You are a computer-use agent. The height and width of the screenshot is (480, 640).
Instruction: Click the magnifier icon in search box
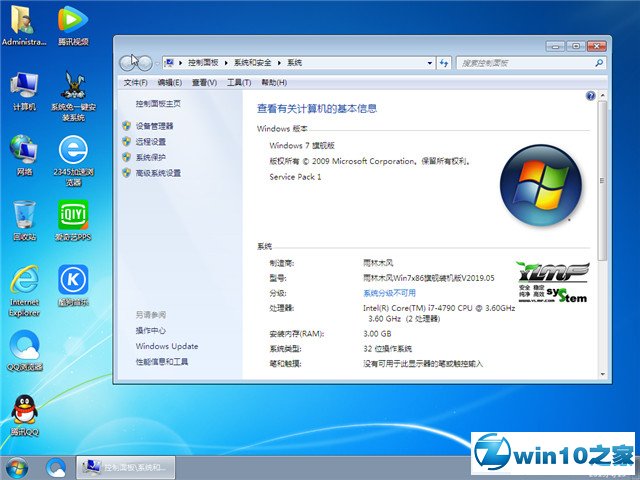pyautogui.click(x=599, y=63)
